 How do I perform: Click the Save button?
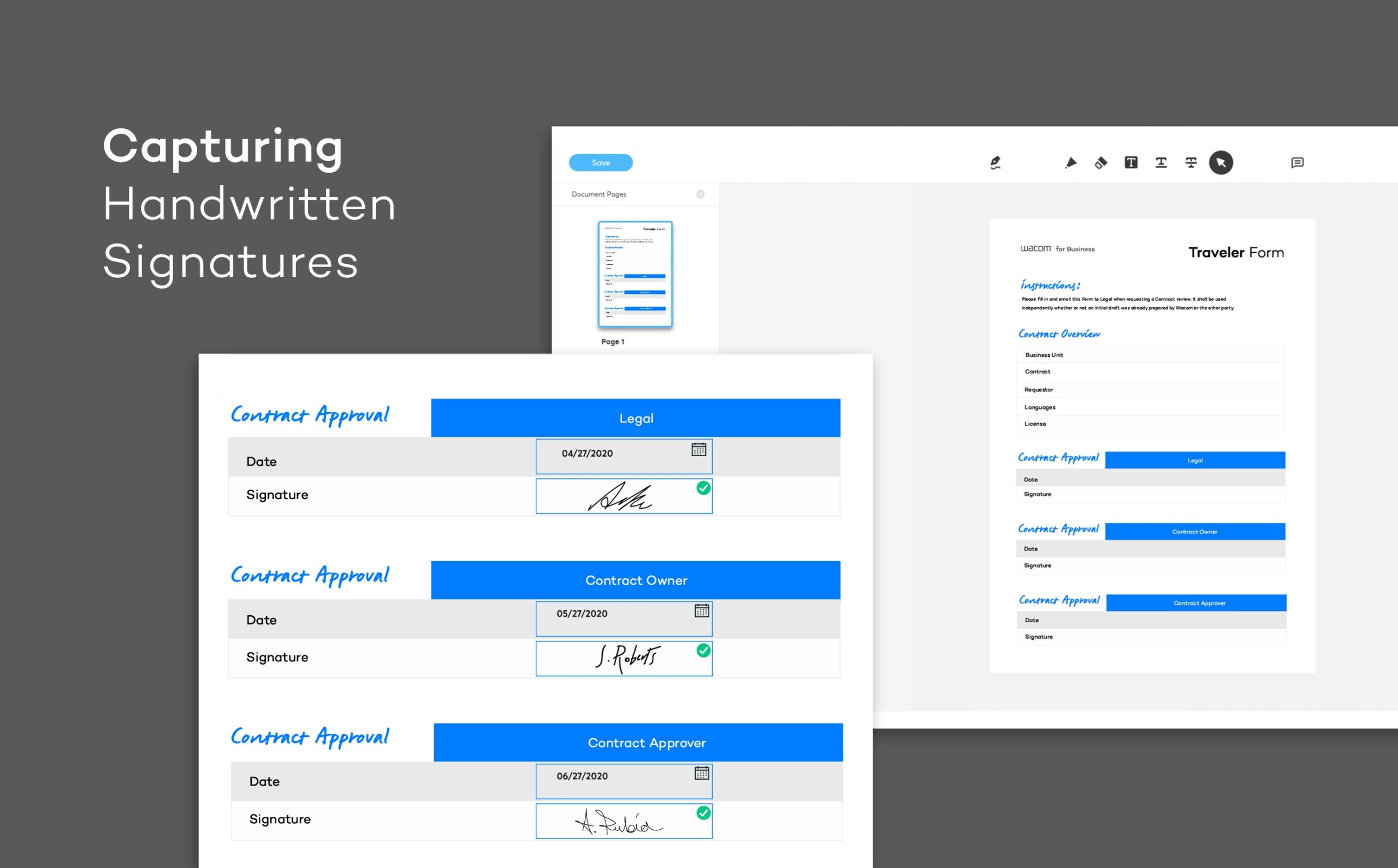(600, 163)
